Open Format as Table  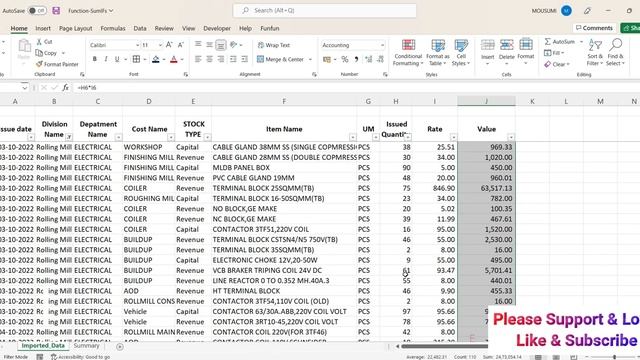click(438, 52)
